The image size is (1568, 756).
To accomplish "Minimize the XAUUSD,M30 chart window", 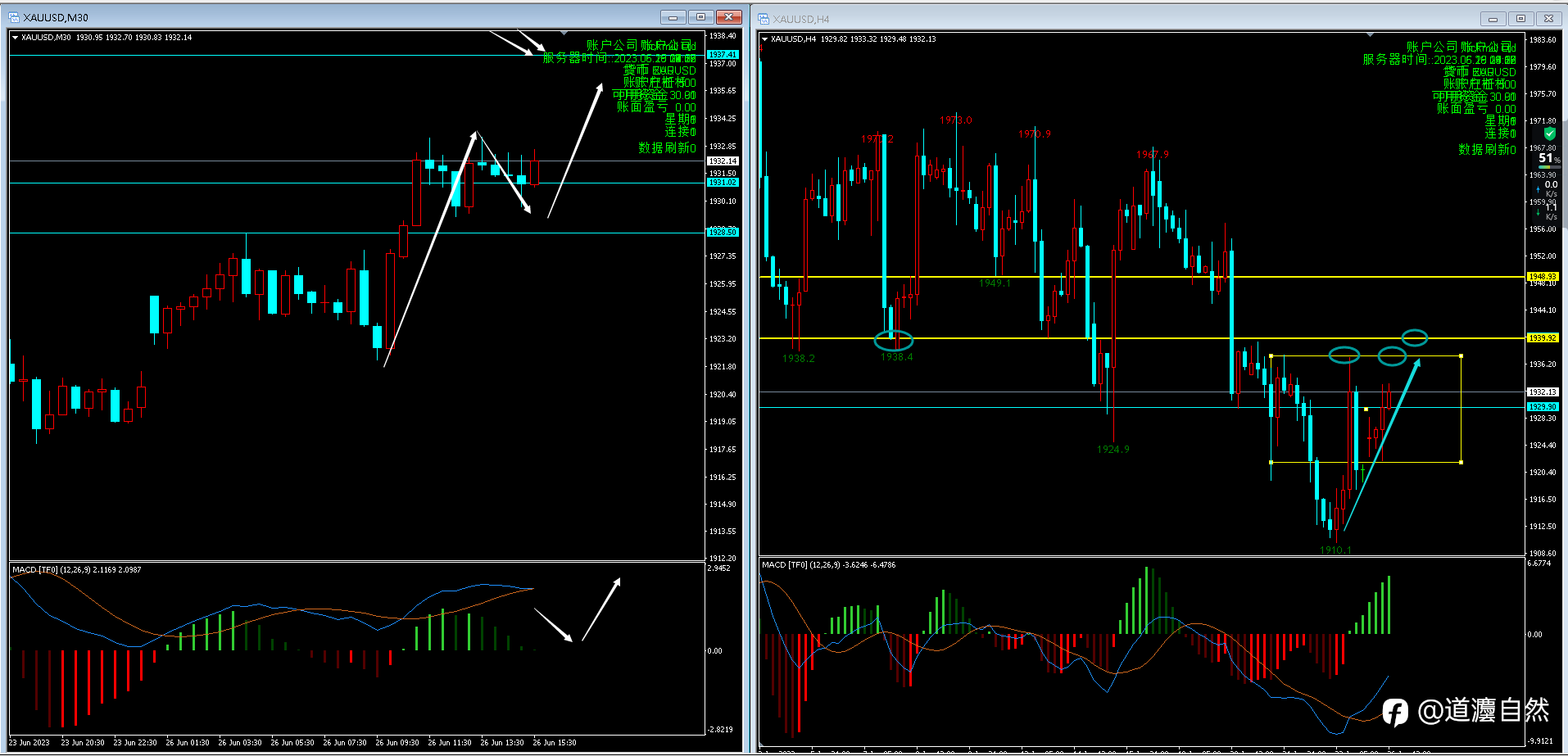I will coord(673,17).
